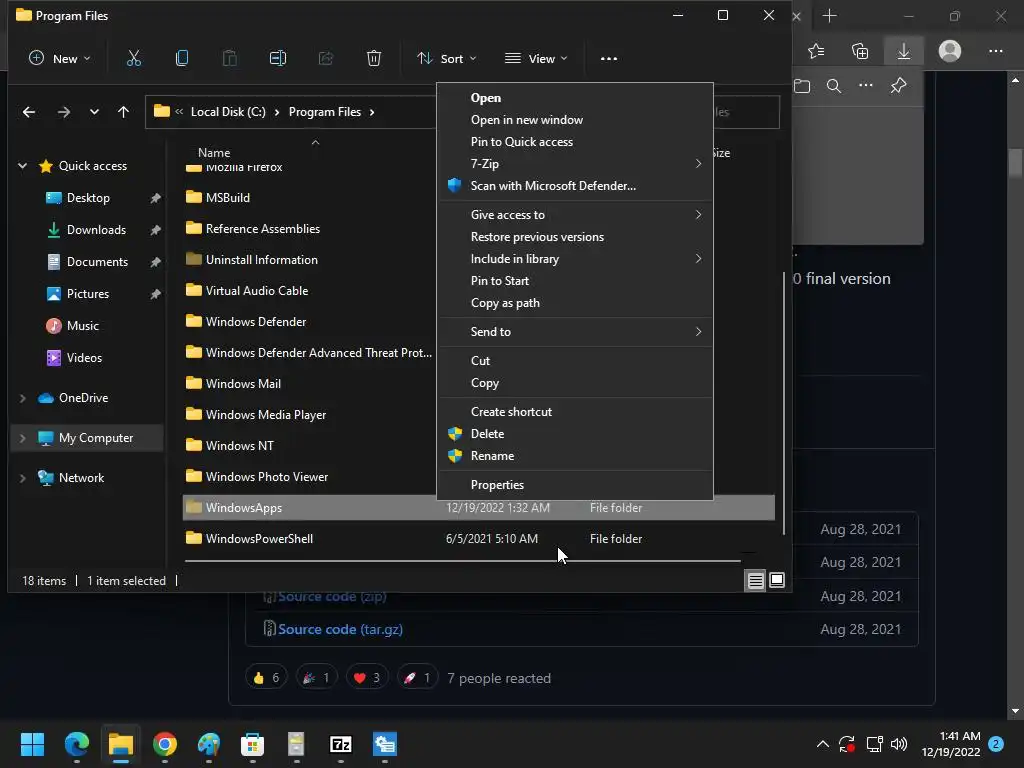This screenshot has width=1024, height=768.
Task: Click the thumbs up reaction button
Action: coord(266,678)
